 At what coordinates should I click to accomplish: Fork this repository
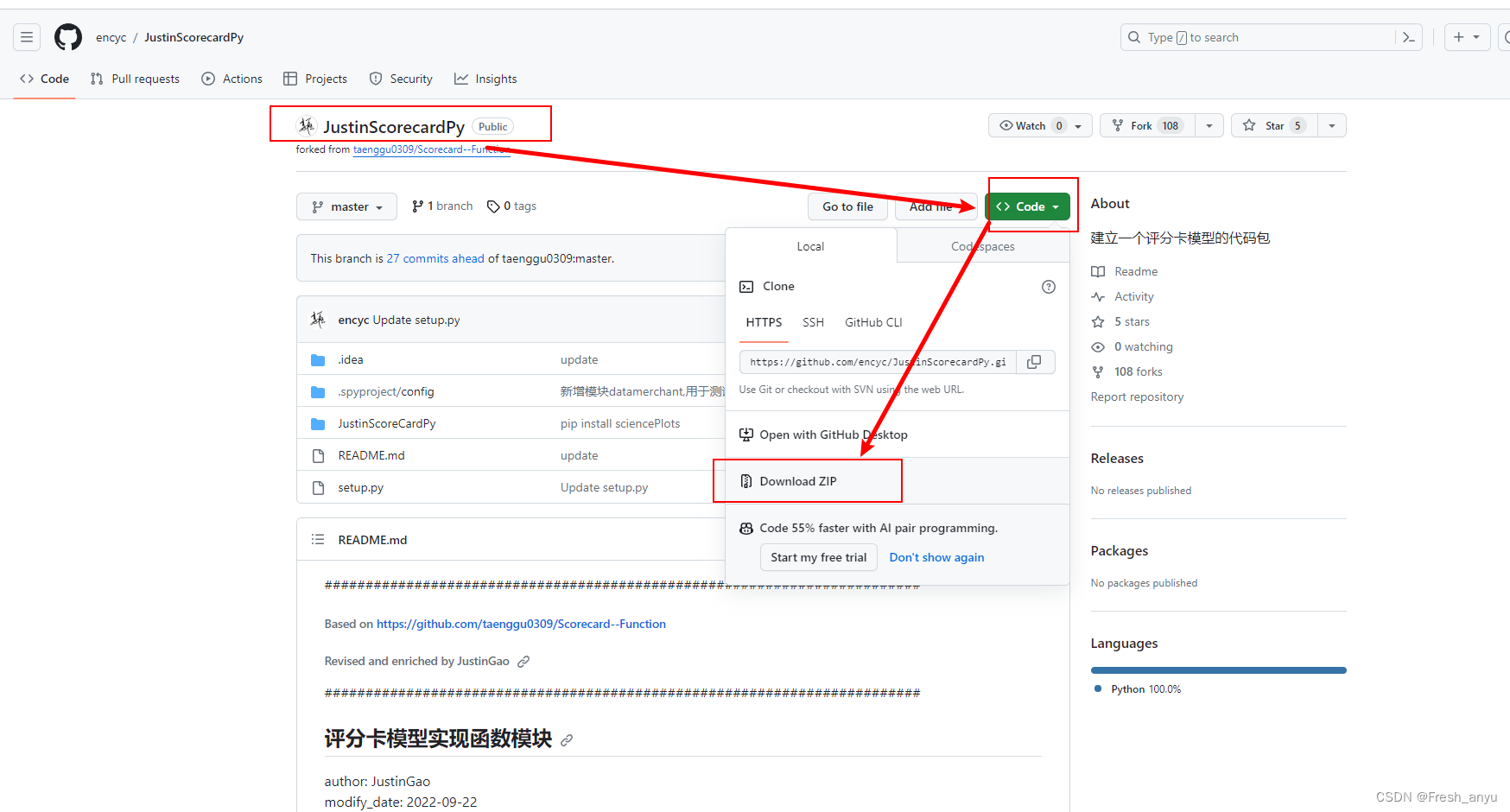(1147, 125)
